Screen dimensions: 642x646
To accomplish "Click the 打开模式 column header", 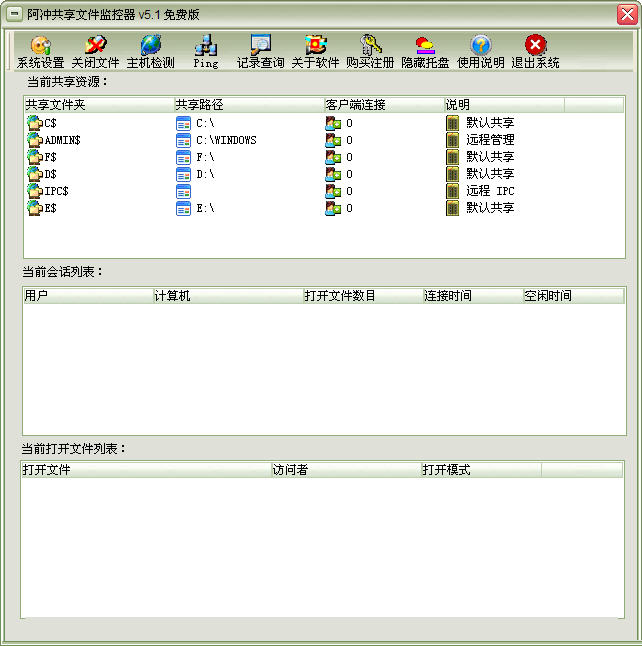I will click(481, 470).
